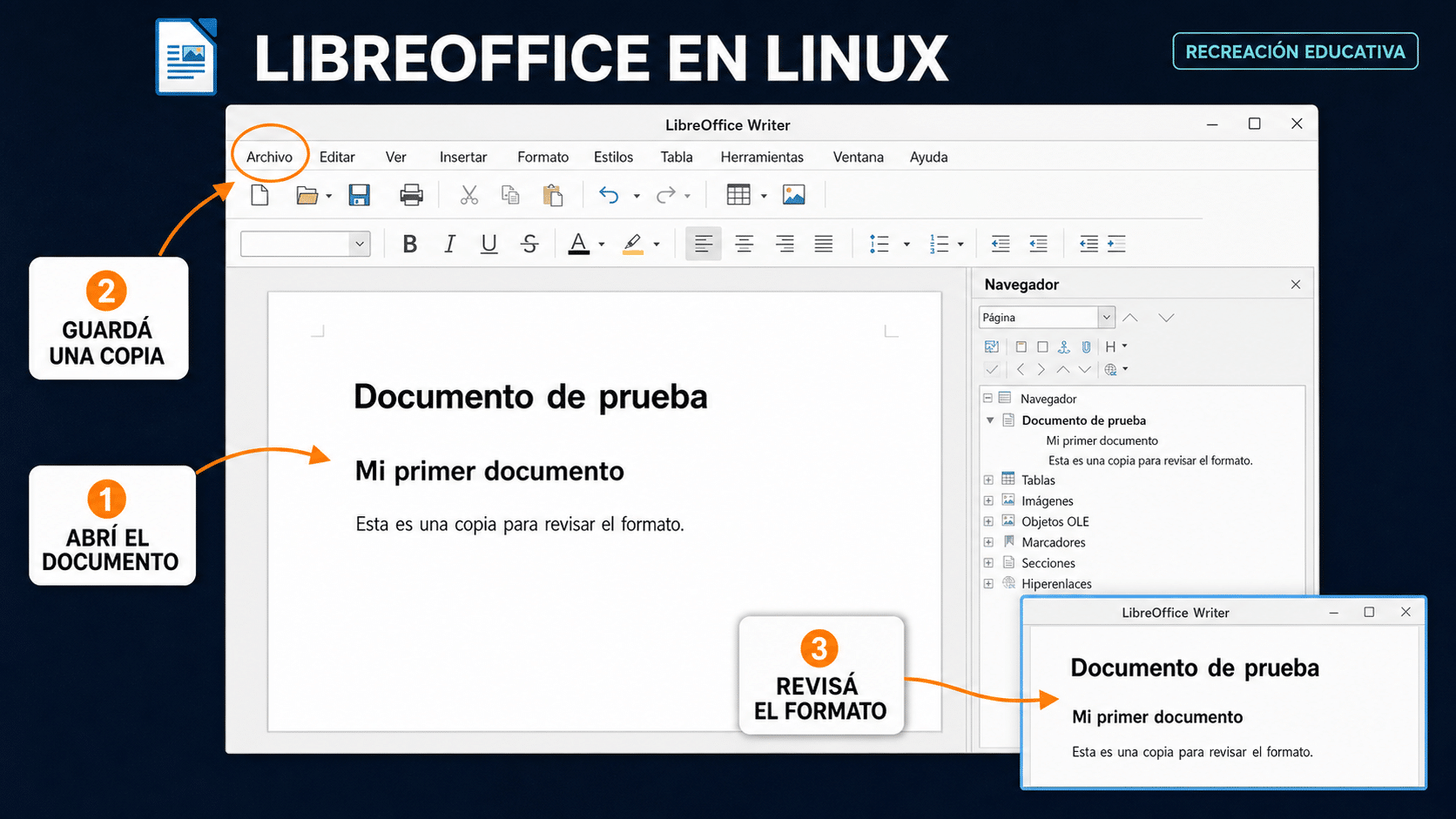Viewport: 1456px width, 819px height.
Task: Collapse the root Navegador tree node
Action: point(988,398)
